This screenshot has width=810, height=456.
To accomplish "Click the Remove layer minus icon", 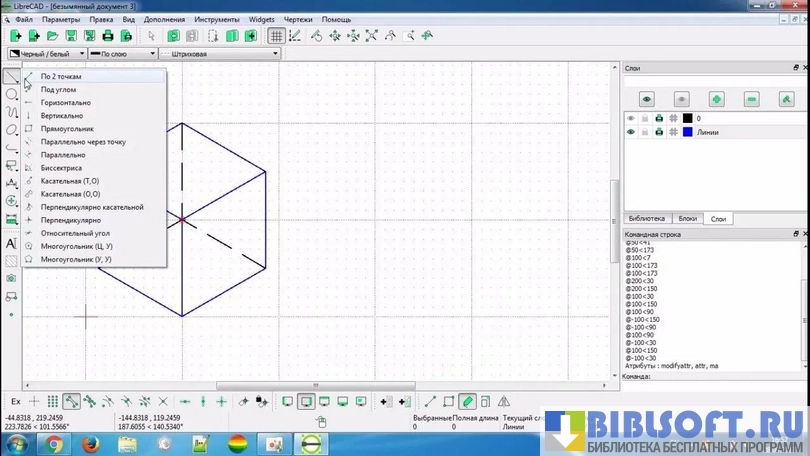I will [751, 99].
